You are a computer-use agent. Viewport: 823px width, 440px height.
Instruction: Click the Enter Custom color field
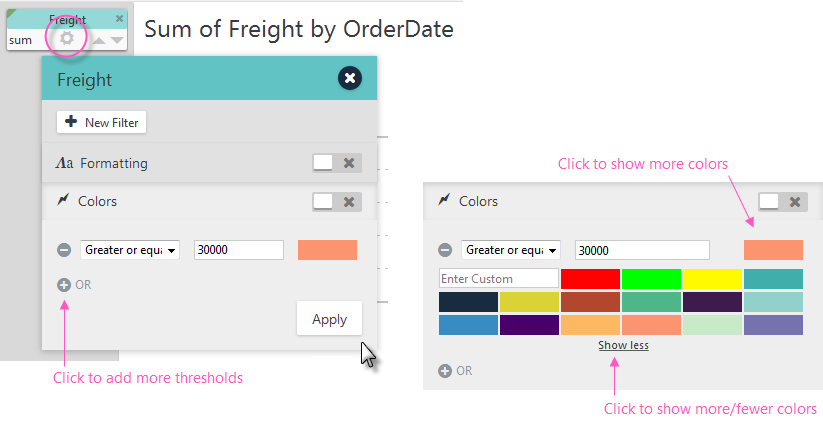pyautogui.click(x=498, y=278)
